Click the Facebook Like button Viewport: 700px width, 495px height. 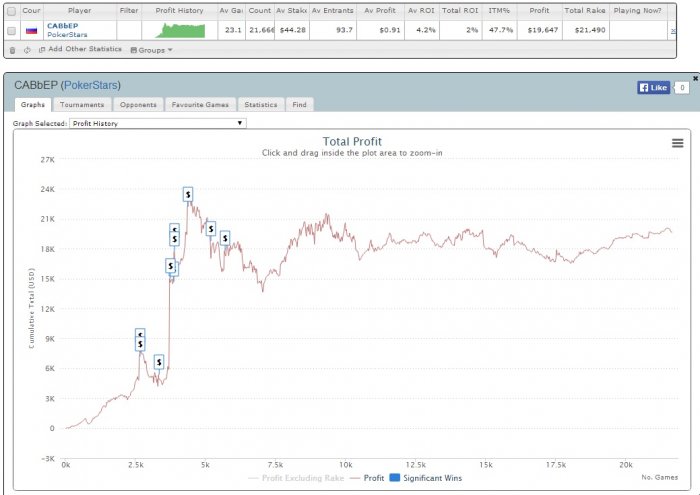[x=653, y=87]
